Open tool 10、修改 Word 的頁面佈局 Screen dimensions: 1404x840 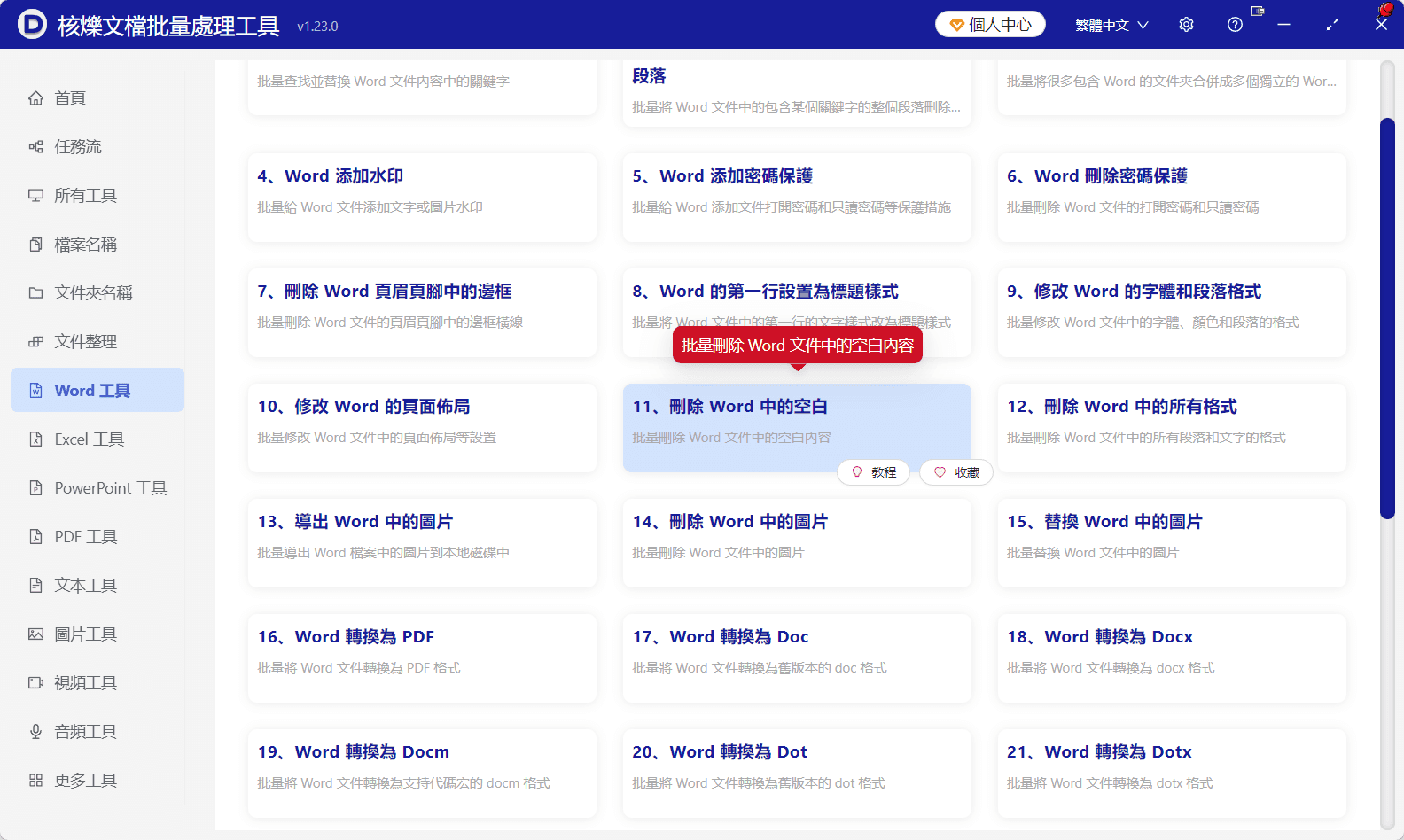[x=422, y=428]
